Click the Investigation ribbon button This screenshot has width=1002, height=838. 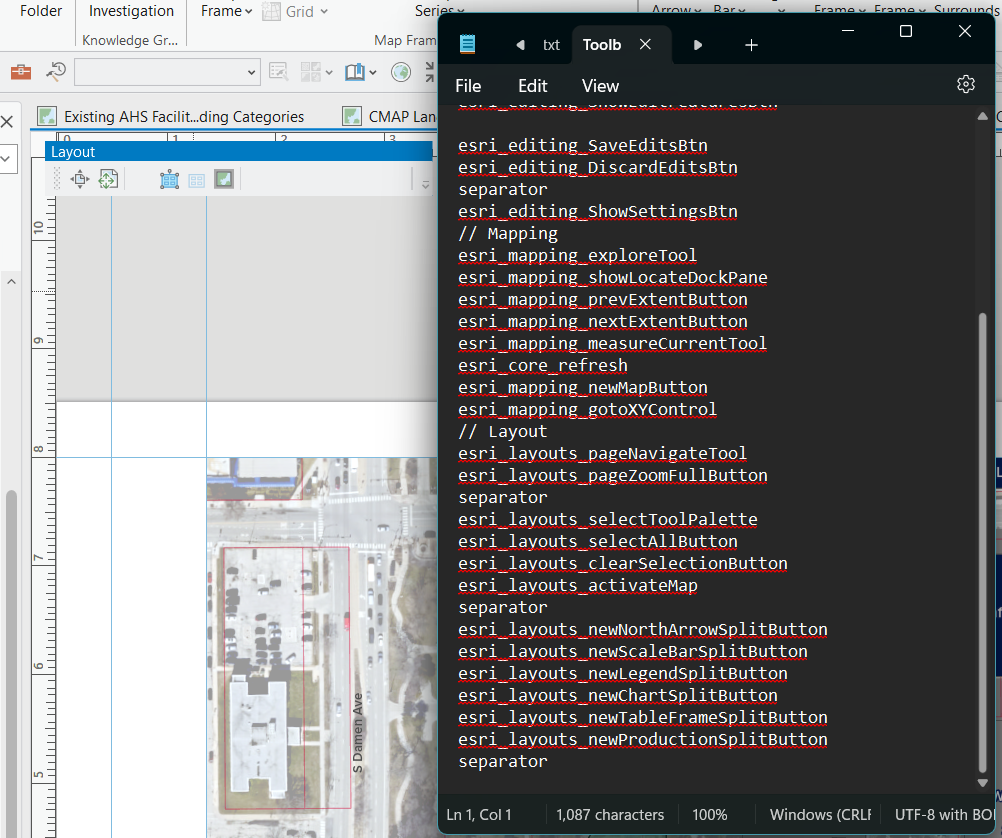coord(130,11)
